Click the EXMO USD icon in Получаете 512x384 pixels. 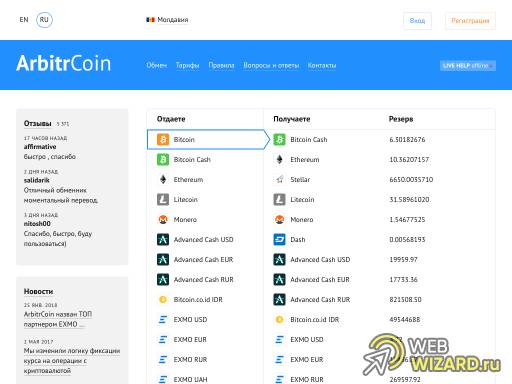point(279,339)
